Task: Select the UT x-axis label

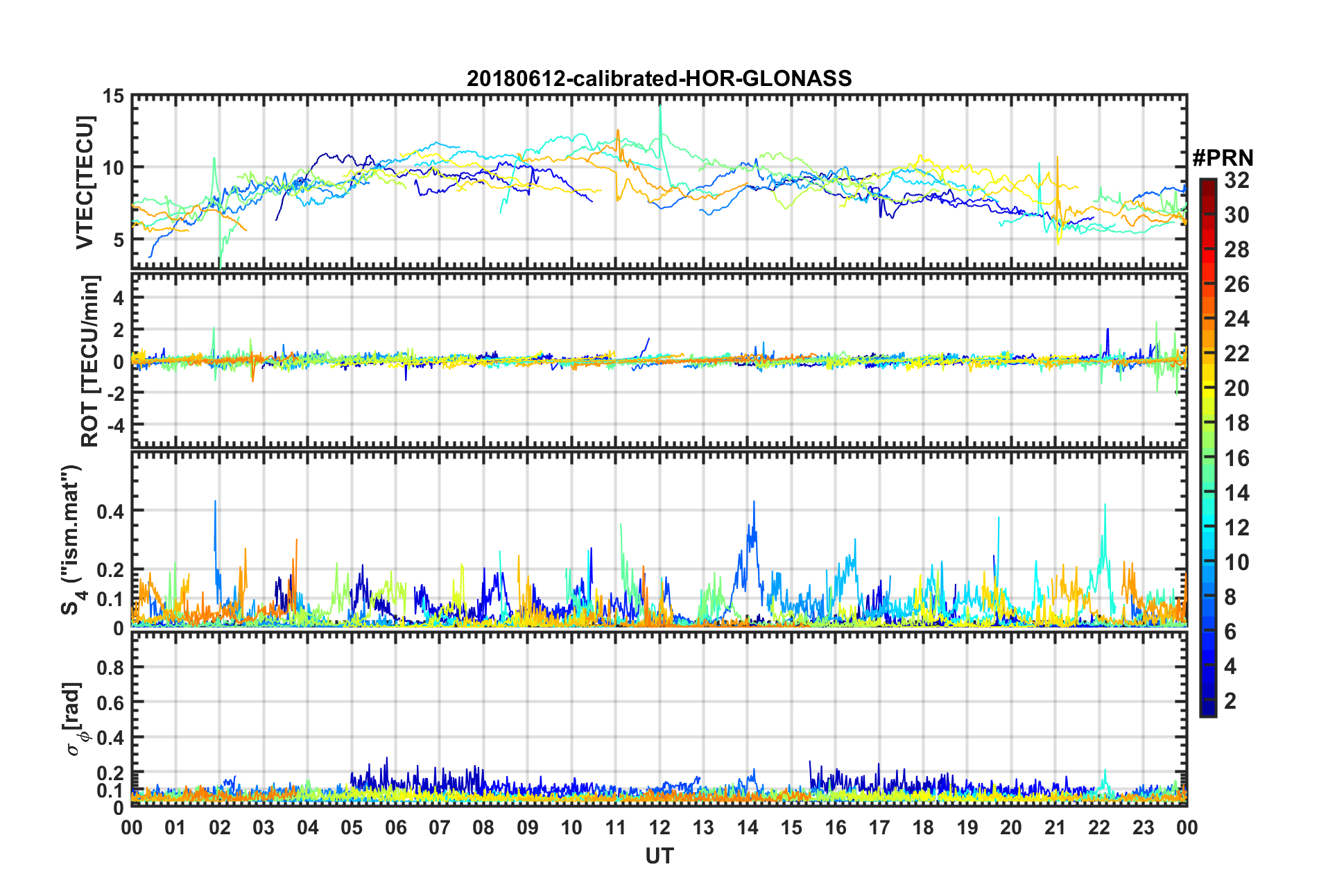Action: tap(659, 856)
